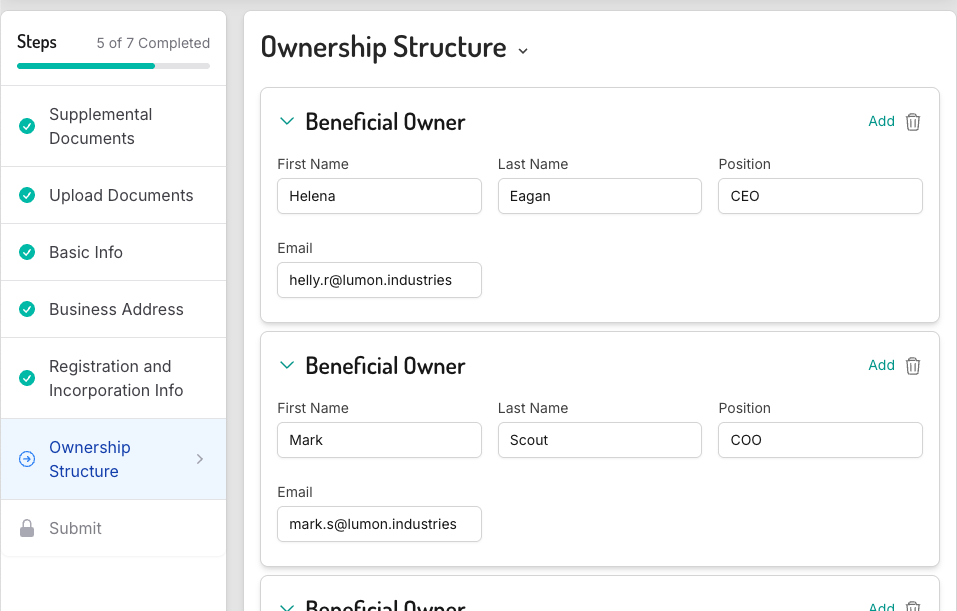Click the Position field showing COO
957x611 pixels.
pos(820,440)
